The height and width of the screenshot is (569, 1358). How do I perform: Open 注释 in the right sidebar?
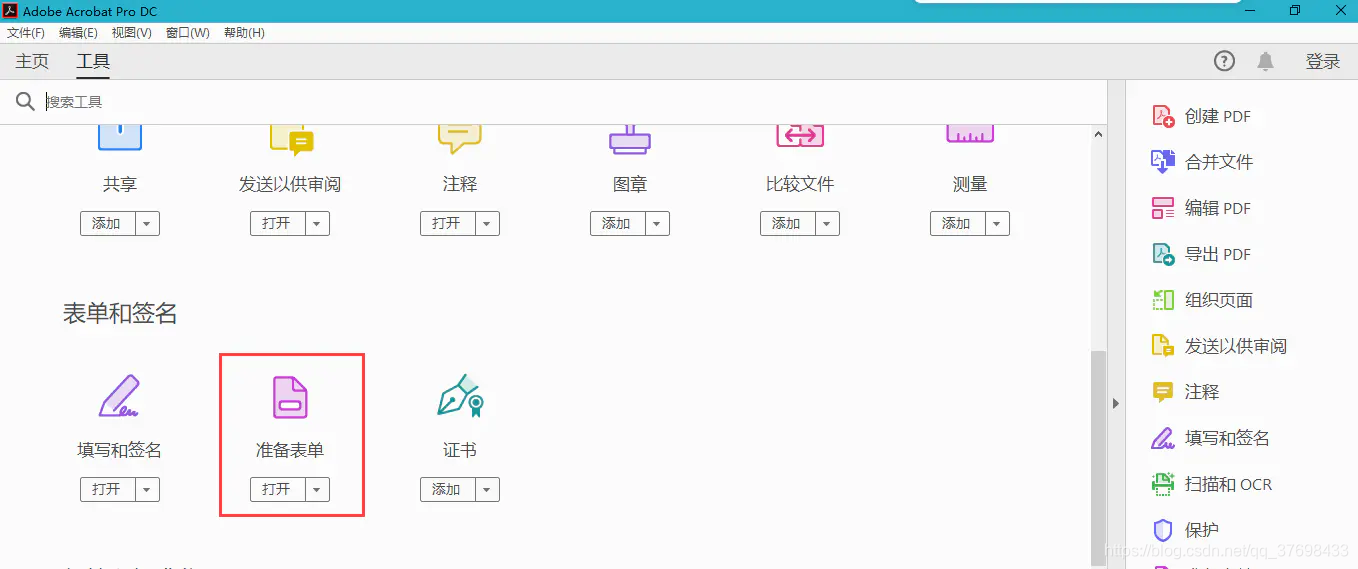[x=1186, y=392]
